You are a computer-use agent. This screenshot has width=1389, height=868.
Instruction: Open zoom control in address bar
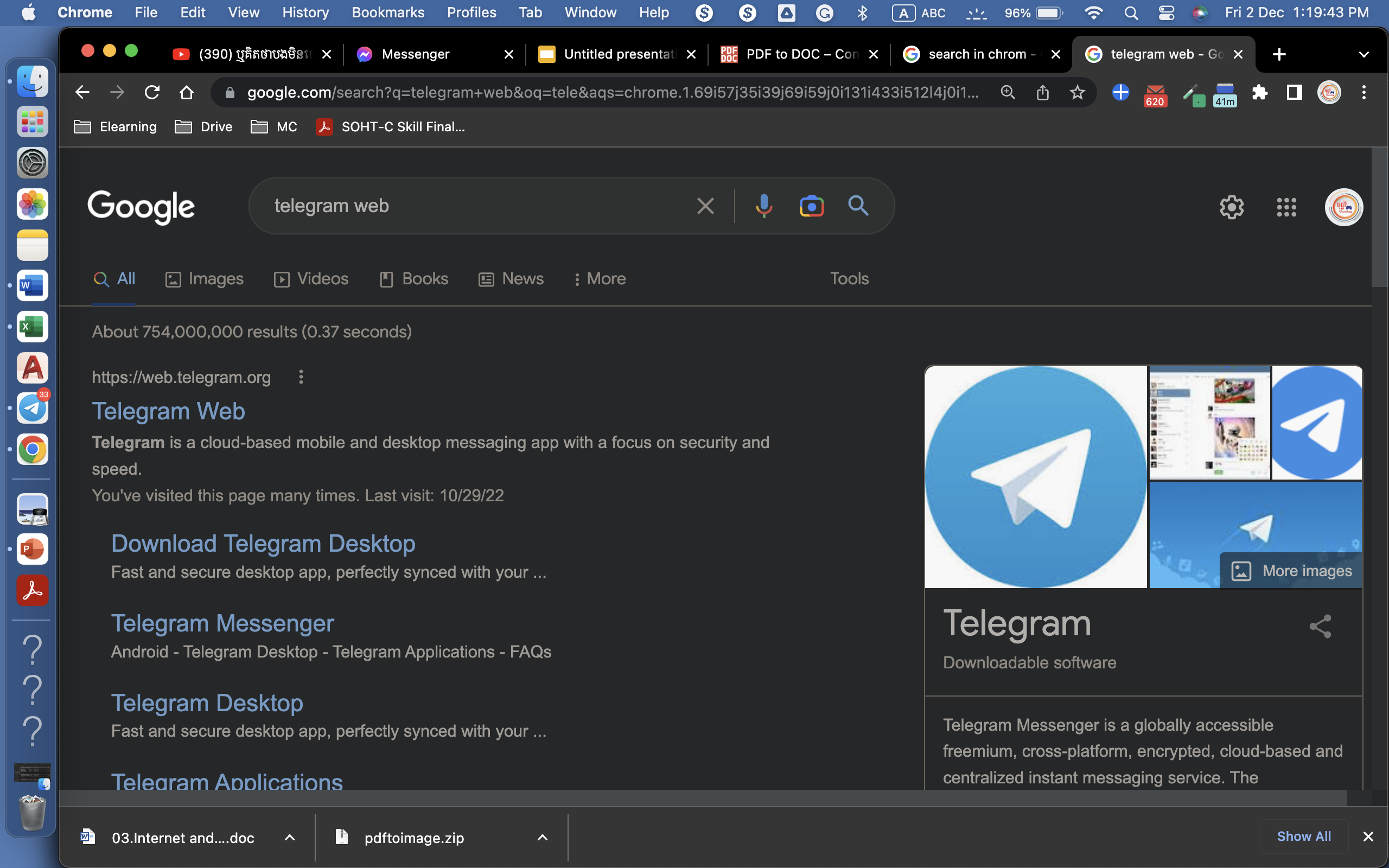coord(1008,92)
